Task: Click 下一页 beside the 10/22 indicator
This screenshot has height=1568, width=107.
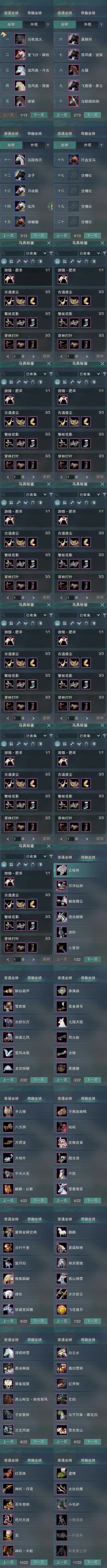Action: [x=39, y=1562]
